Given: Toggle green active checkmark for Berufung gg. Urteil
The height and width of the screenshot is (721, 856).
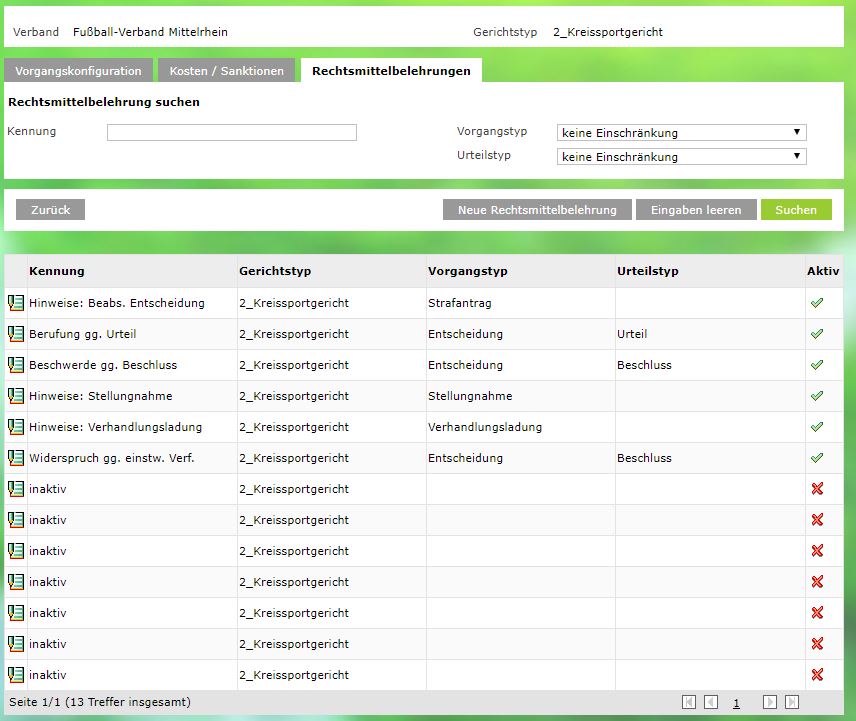Looking at the screenshot, I should [x=817, y=334].
